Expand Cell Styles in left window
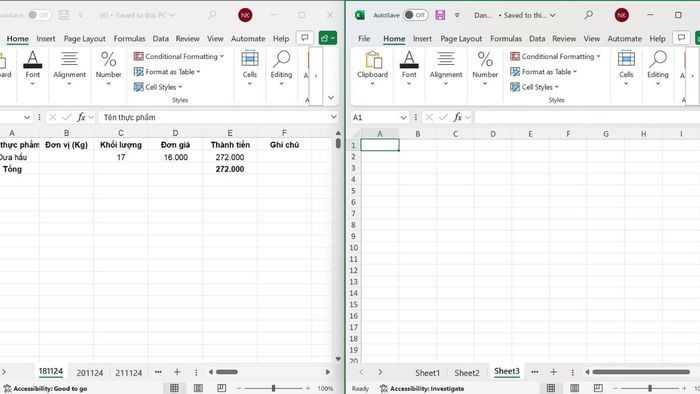 coord(158,87)
